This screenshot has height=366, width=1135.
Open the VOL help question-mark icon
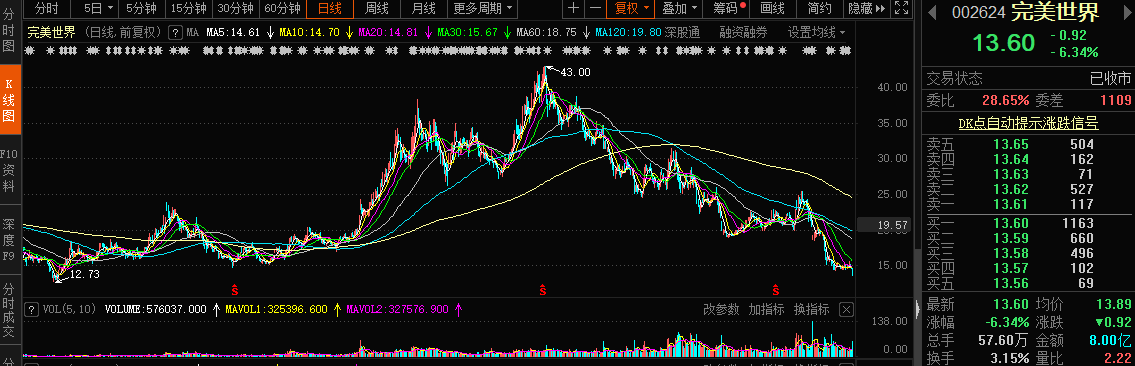pos(31,310)
